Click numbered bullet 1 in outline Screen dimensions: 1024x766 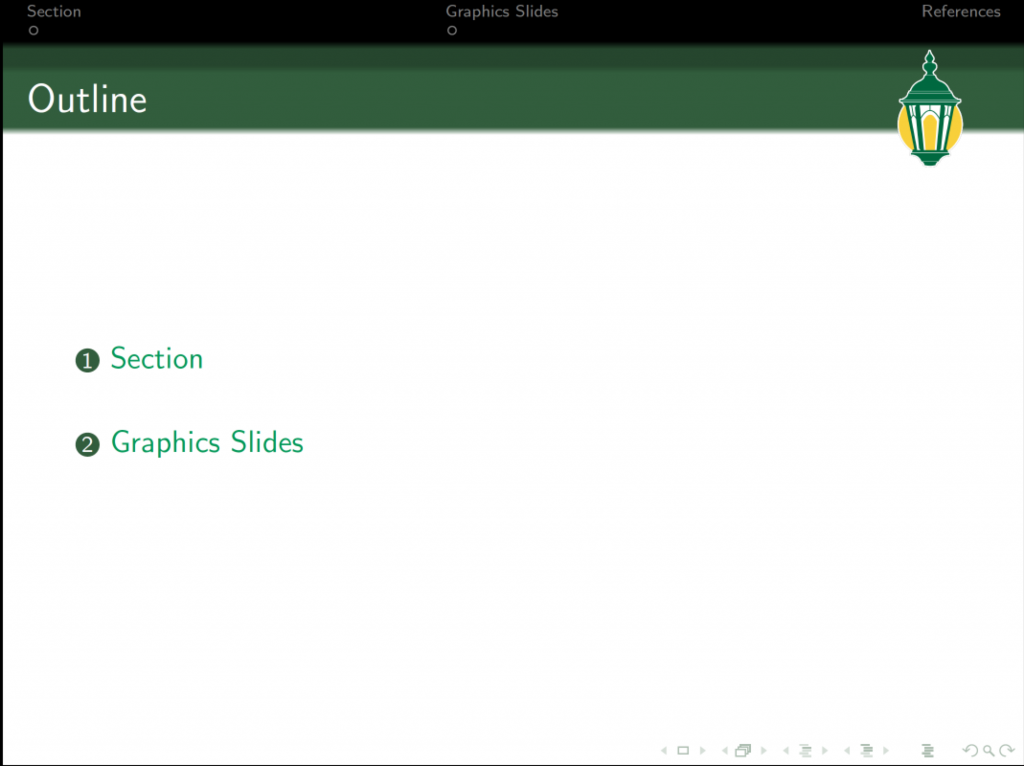[88, 360]
